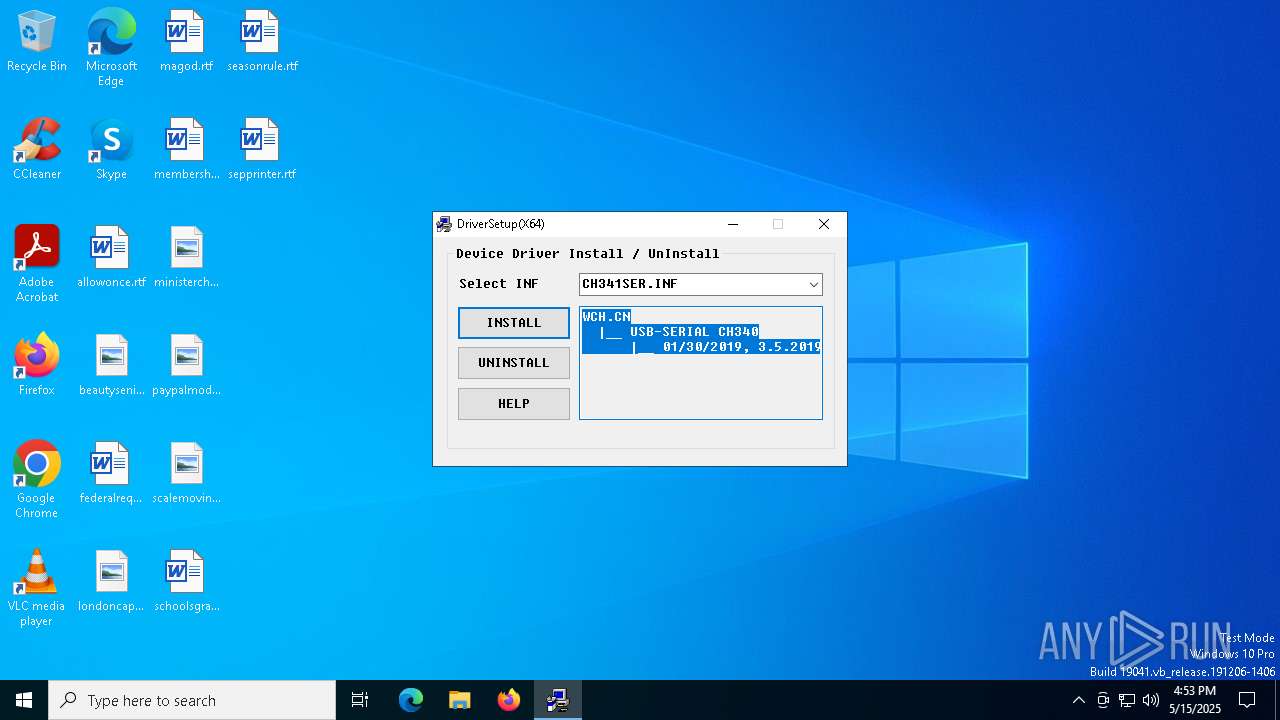This screenshot has width=1280, height=720.
Task: Select the Microsoft Edge desktop shortcut
Action: tap(111, 48)
